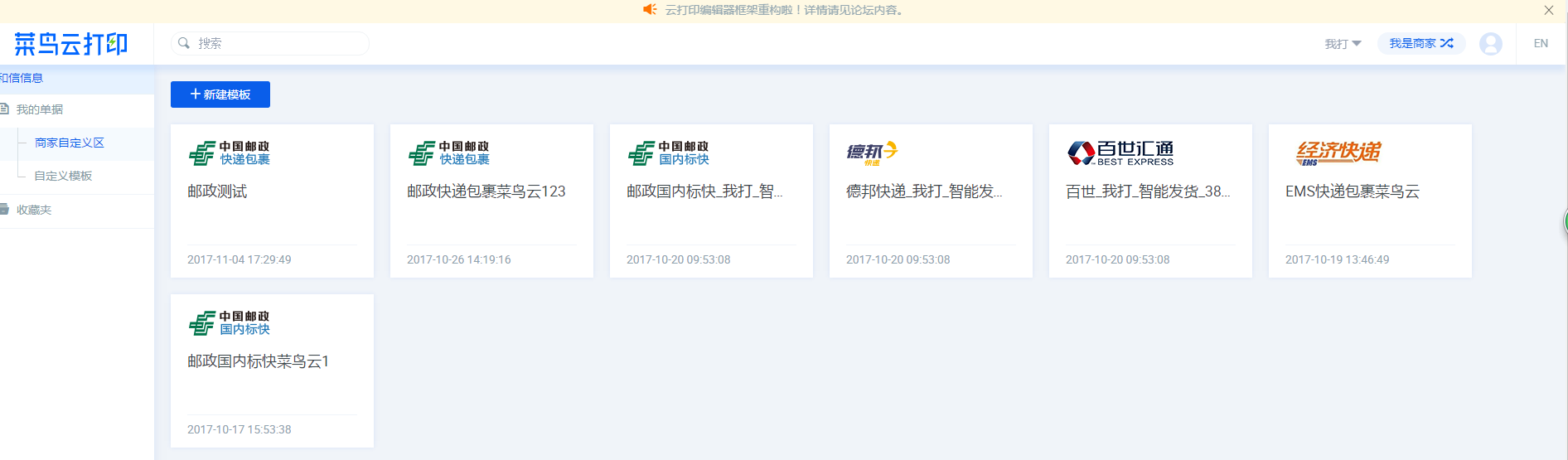Select 商家自定义区 tree item
Screen dimensions: 1568x460
[x=70, y=143]
